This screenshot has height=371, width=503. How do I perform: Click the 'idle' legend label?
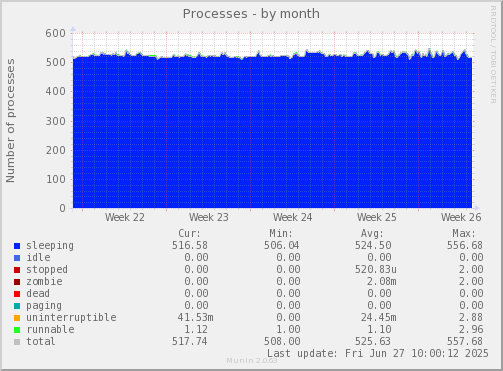[38, 257]
